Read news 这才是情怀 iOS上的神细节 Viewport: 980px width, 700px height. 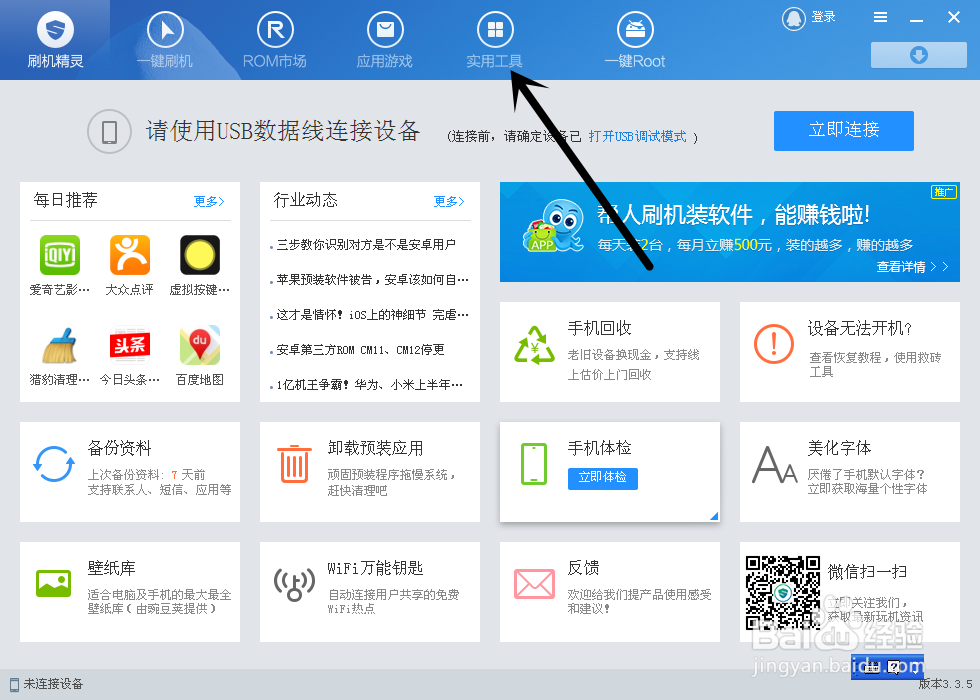point(372,314)
